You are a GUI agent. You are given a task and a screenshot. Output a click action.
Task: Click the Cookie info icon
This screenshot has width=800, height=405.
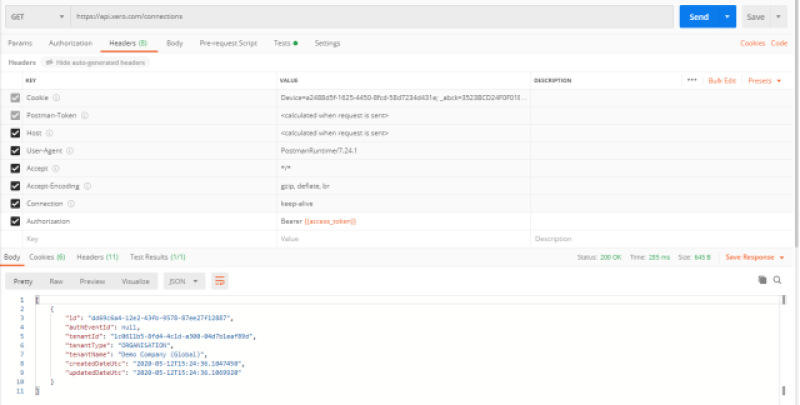(x=56, y=98)
